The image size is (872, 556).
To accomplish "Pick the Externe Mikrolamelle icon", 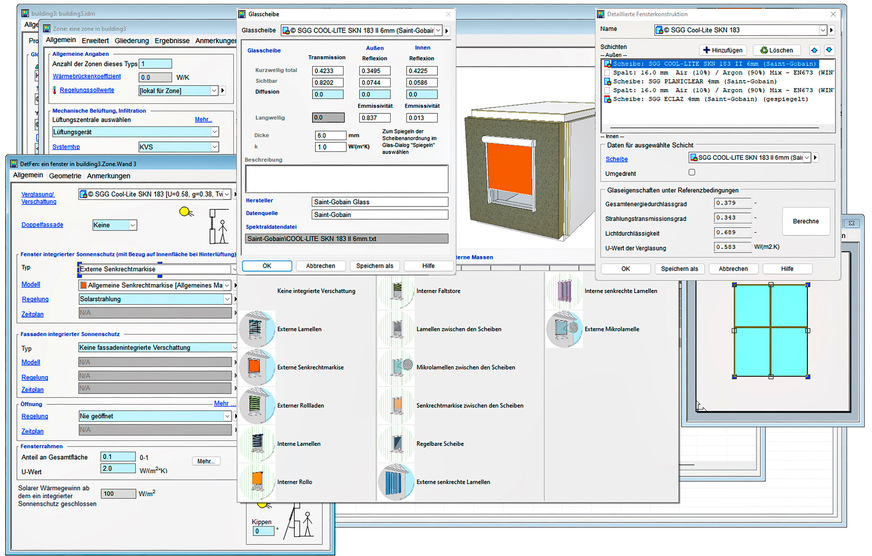I will pyautogui.click(x=564, y=329).
